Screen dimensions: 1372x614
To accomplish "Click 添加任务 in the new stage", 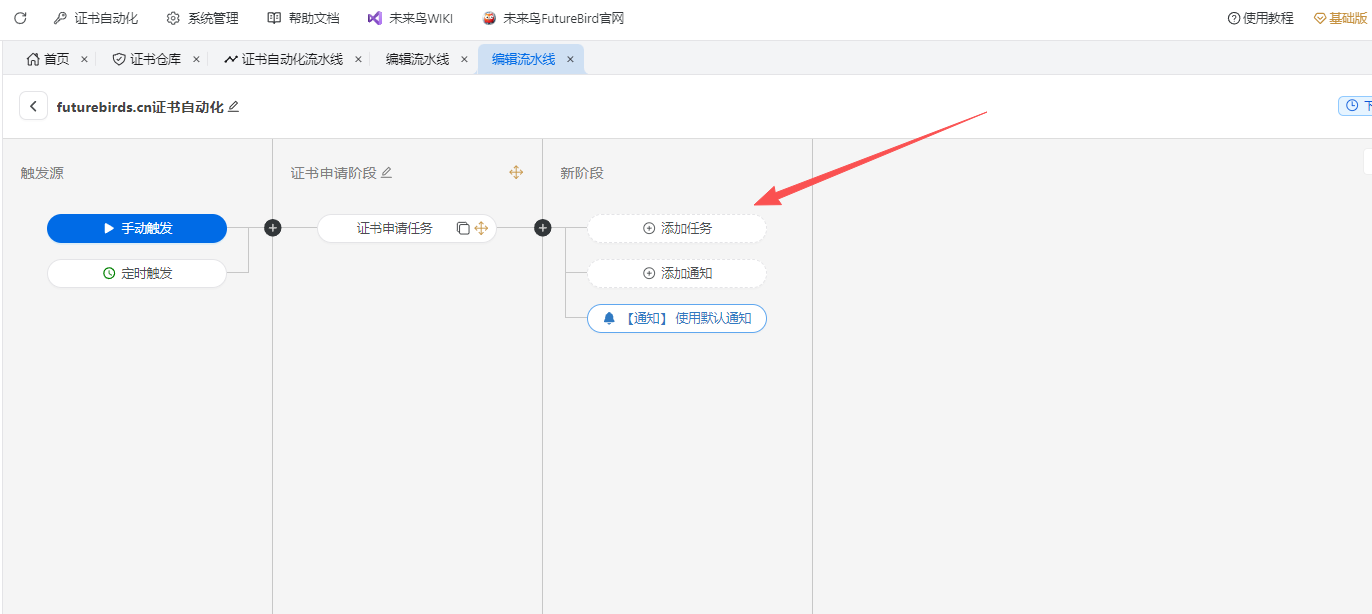I will (x=677, y=228).
